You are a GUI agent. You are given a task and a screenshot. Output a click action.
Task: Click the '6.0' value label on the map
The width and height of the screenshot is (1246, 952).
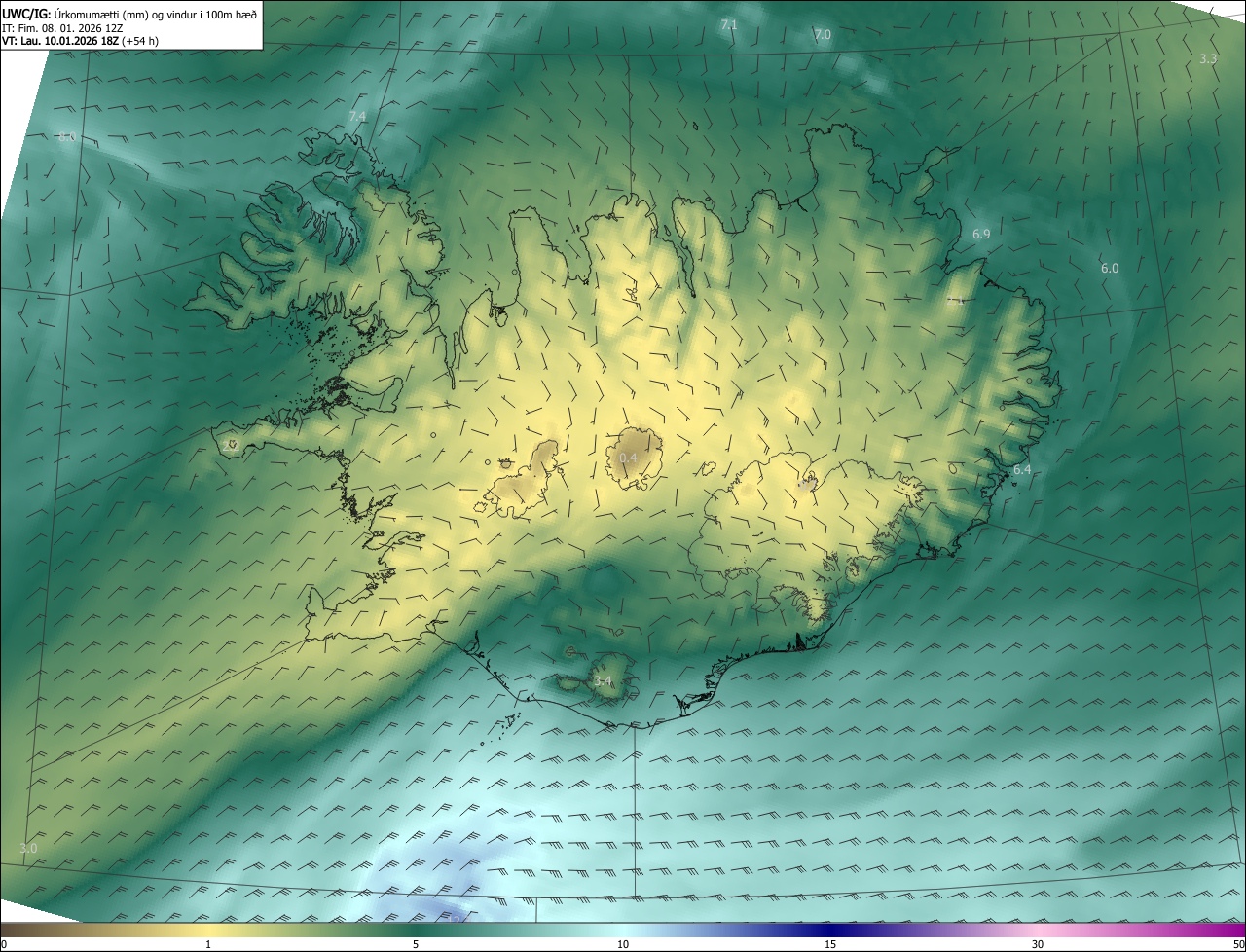click(x=1110, y=269)
